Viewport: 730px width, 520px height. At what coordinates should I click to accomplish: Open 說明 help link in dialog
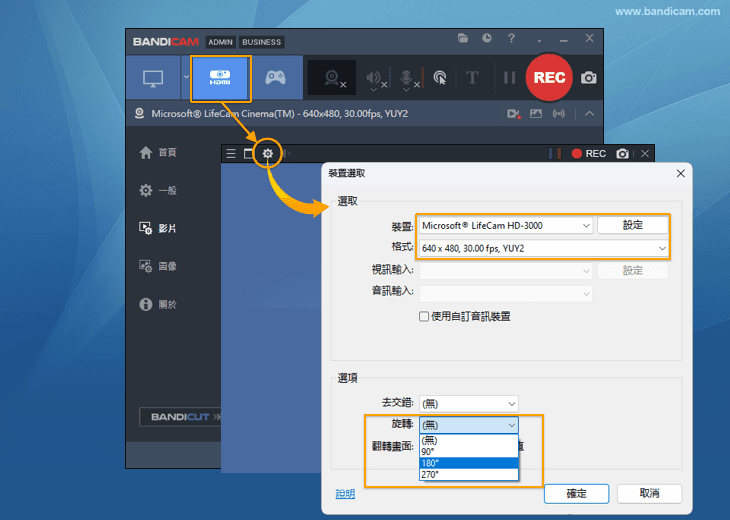(345, 494)
